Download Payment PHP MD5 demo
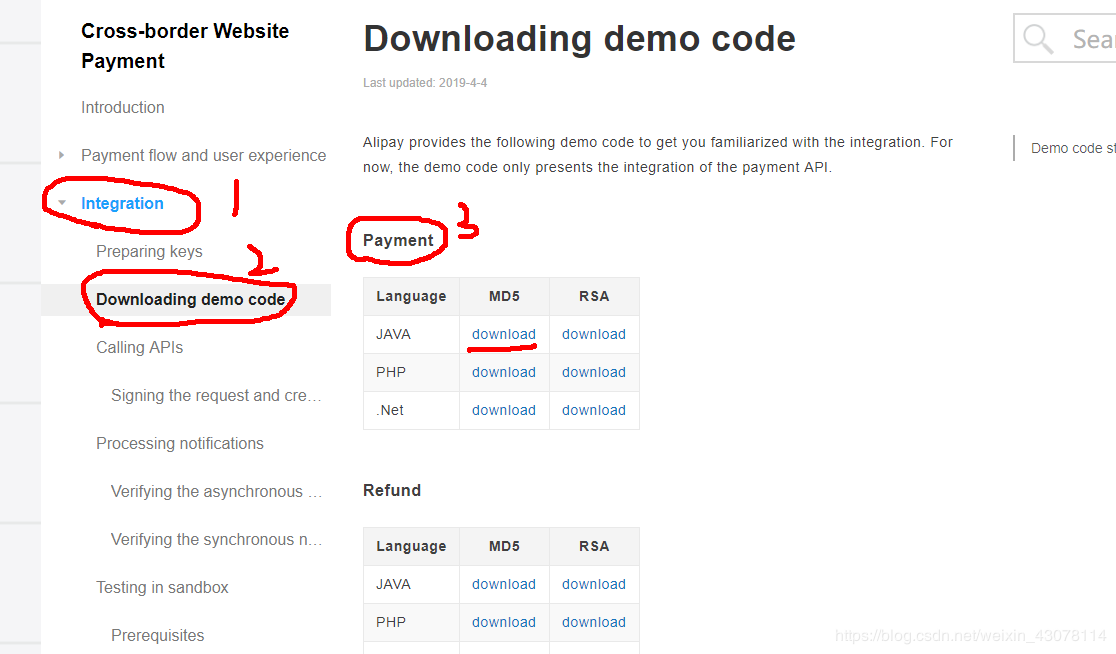The height and width of the screenshot is (654, 1116). coord(504,372)
